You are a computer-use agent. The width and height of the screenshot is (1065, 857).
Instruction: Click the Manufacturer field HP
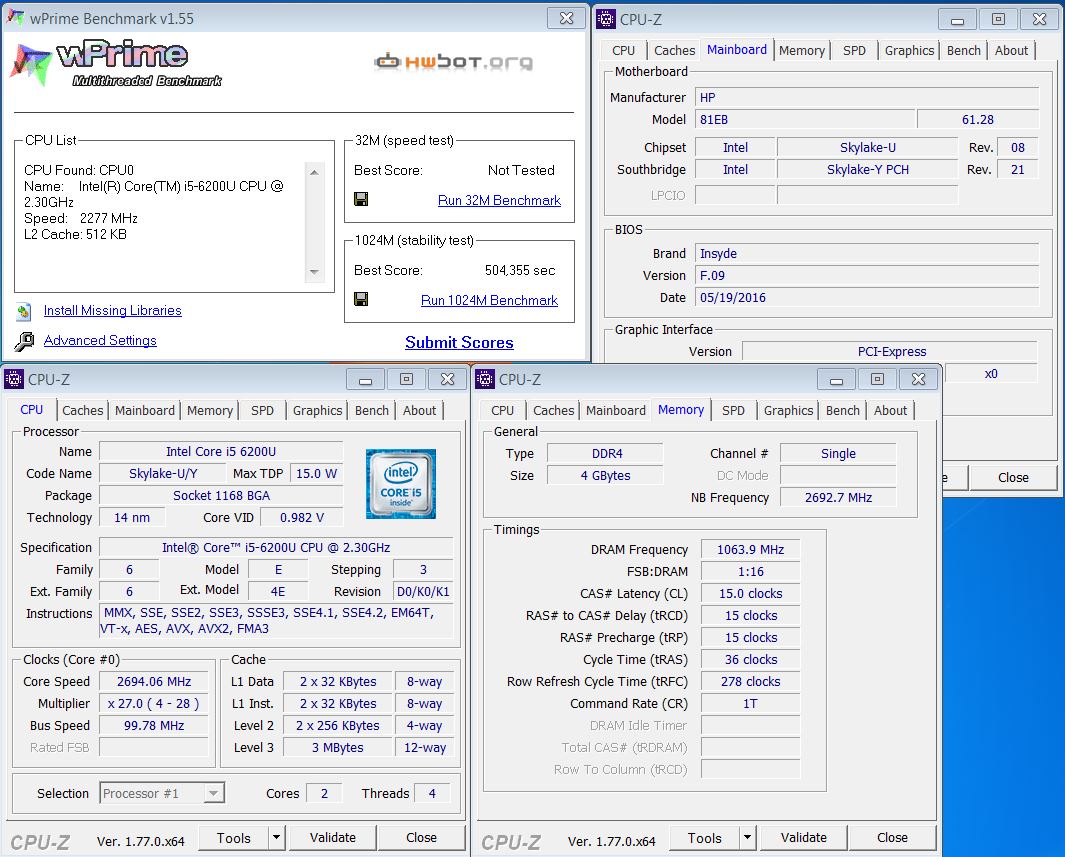pyautogui.click(x=867, y=97)
